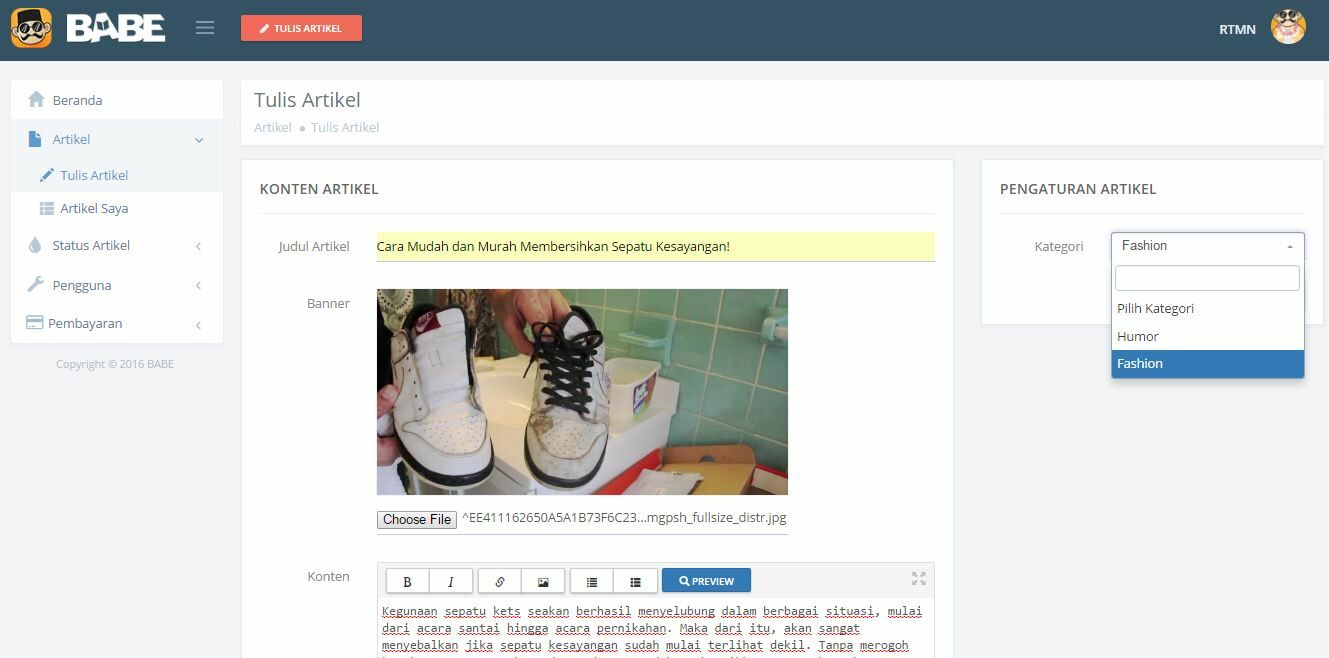Click the Tulis Artikel breadcrumb

(x=345, y=127)
